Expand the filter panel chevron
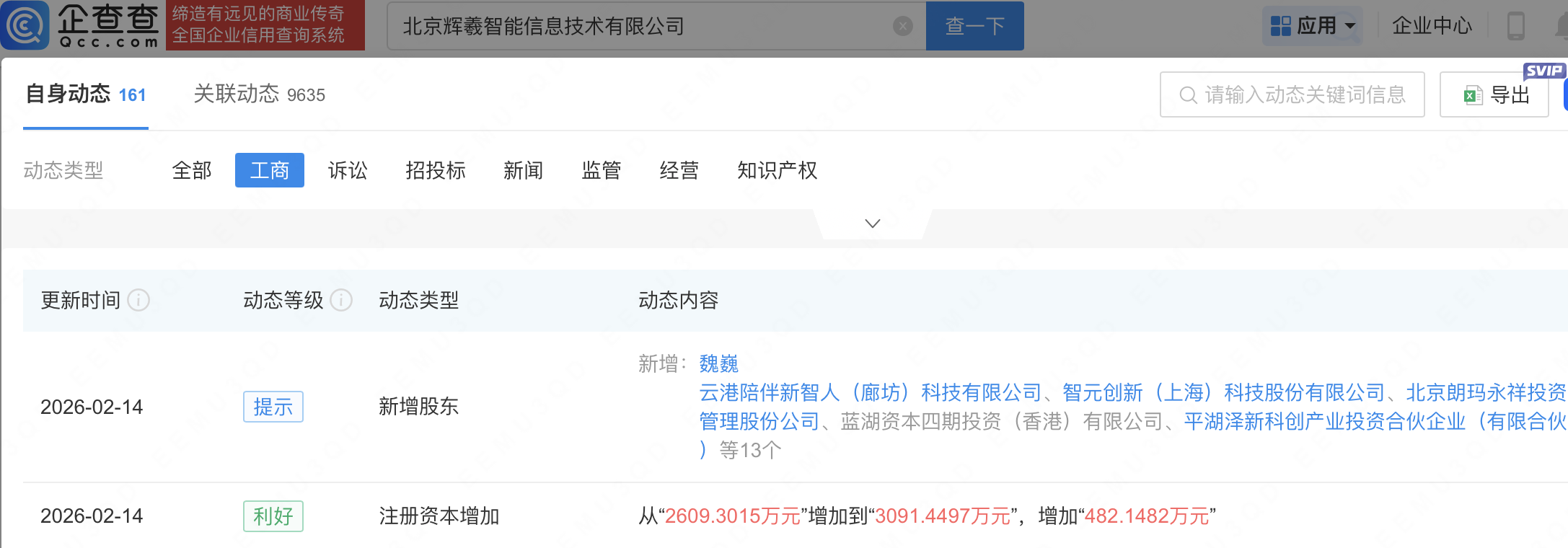This screenshot has width=1568, height=548. [x=872, y=224]
